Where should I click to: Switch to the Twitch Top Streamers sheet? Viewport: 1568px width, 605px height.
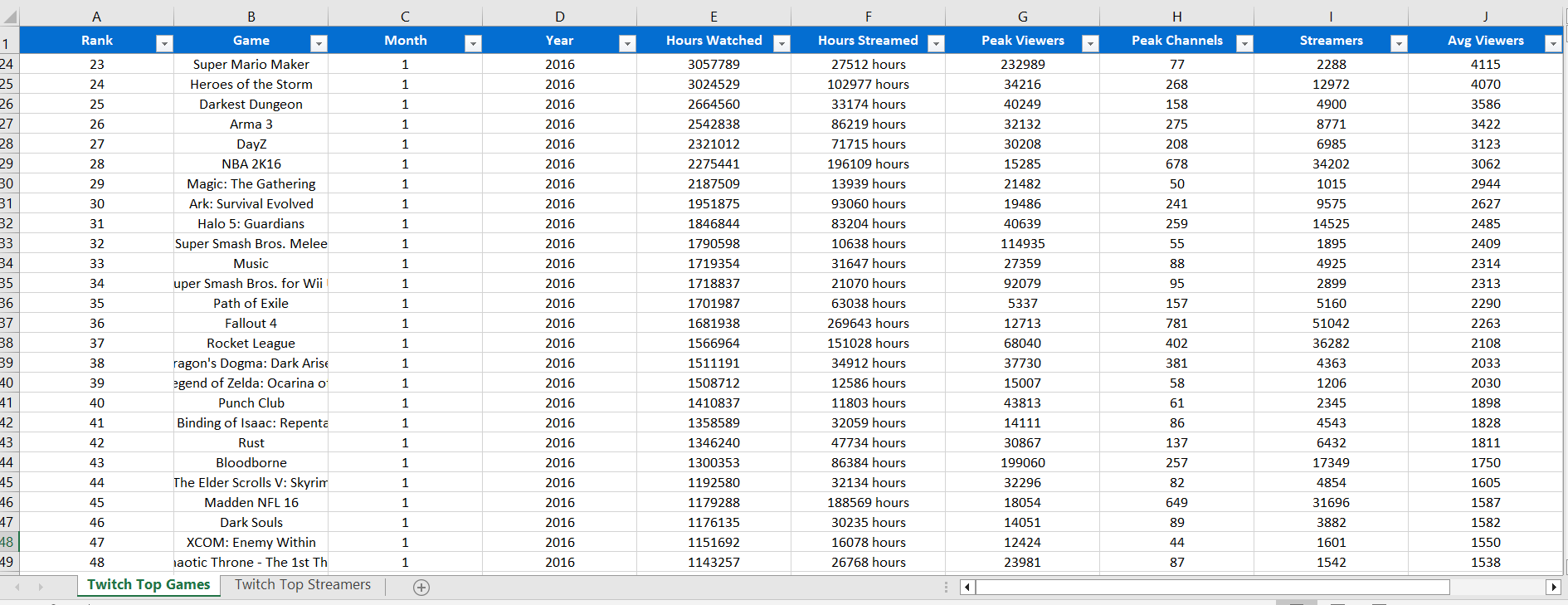tap(303, 585)
